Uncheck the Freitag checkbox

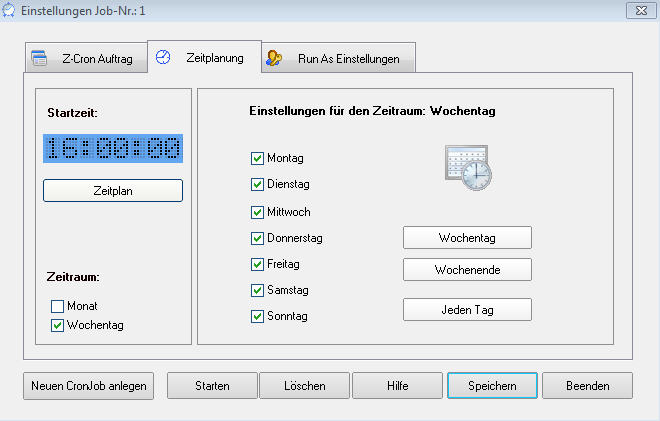[x=257, y=264]
